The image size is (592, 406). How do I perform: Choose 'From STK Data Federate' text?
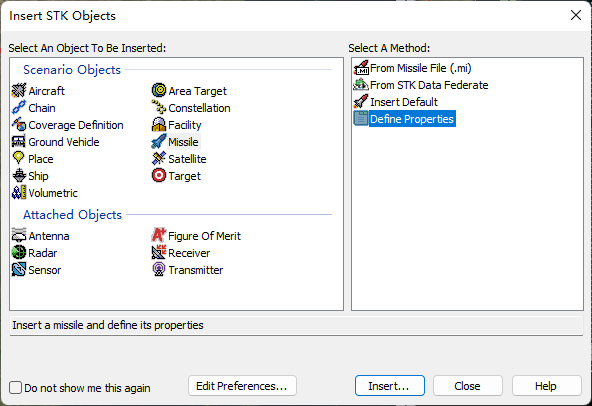click(x=429, y=85)
